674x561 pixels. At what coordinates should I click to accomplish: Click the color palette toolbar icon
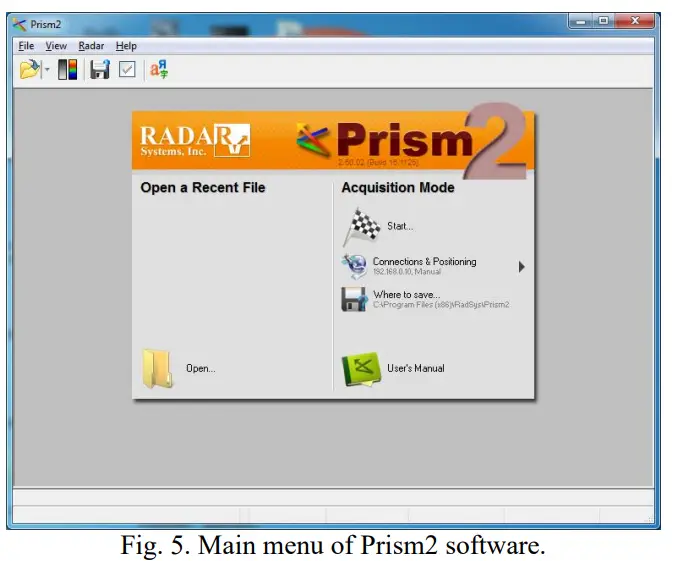[x=67, y=69]
